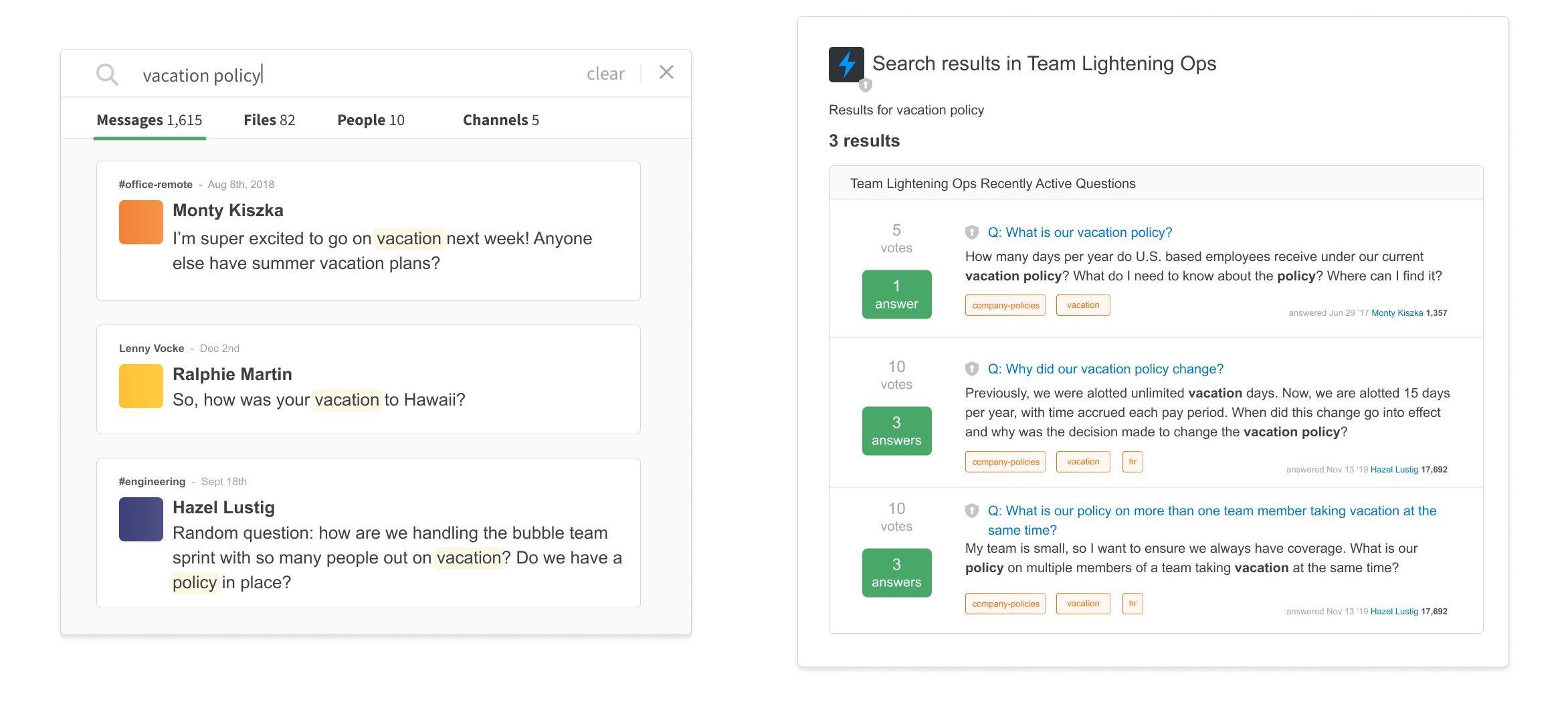Switch to the Files 82 tab
The width and height of the screenshot is (1568, 702).
(x=269, y=120)
